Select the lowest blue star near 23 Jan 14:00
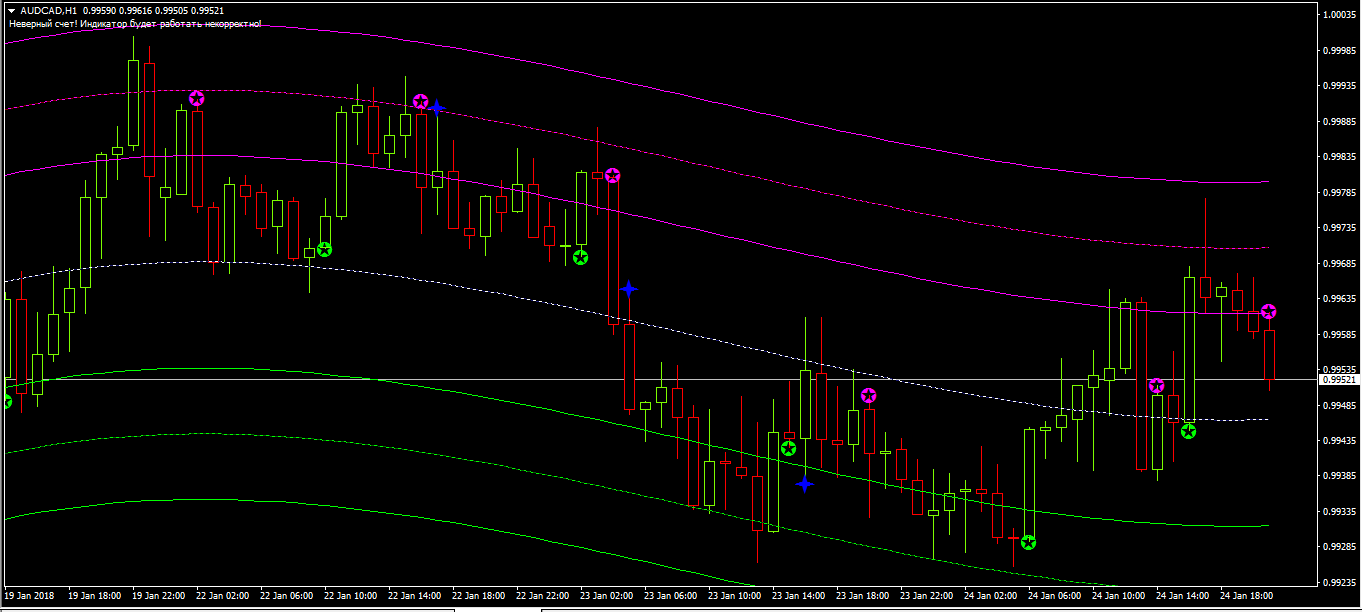This screenshot has width=1362, height=612. coord(805,485)
